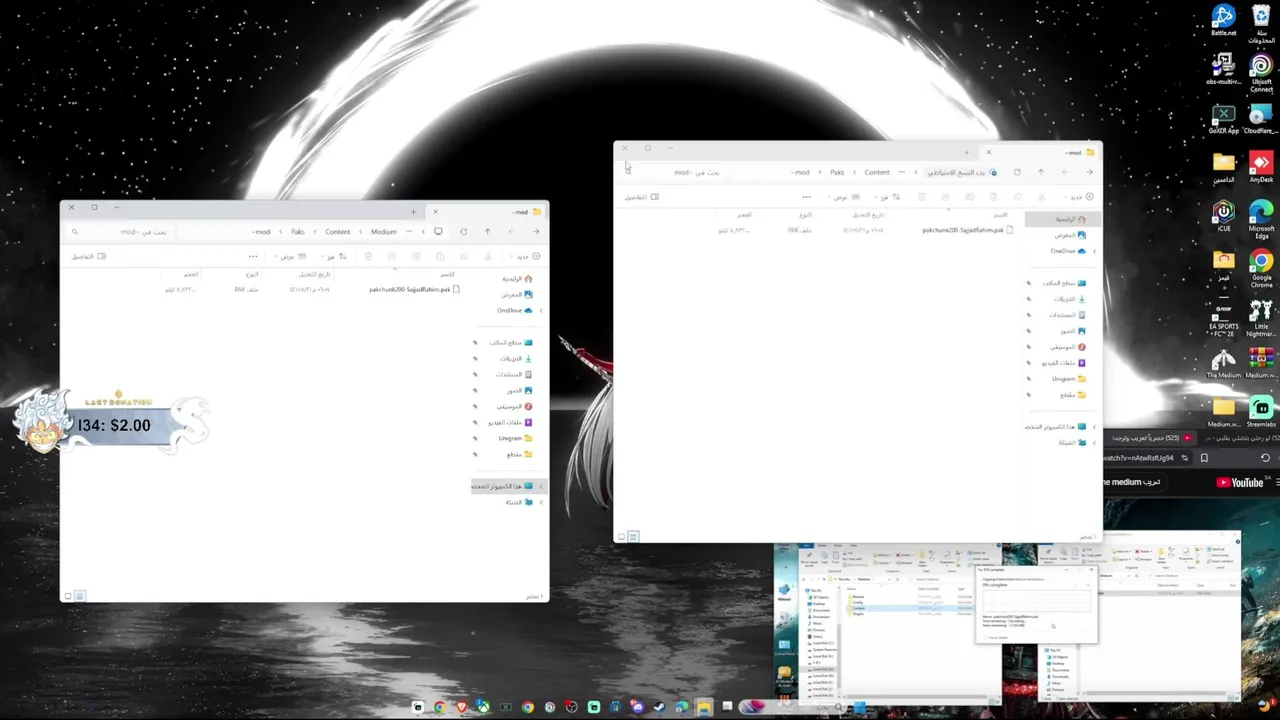The height and width of the screenshot is (720, 1280).
Task: Select pakchunk200-SajjadRahim.pak in the left Explorer
Action: pyautogui.click(x=414, y=289)
